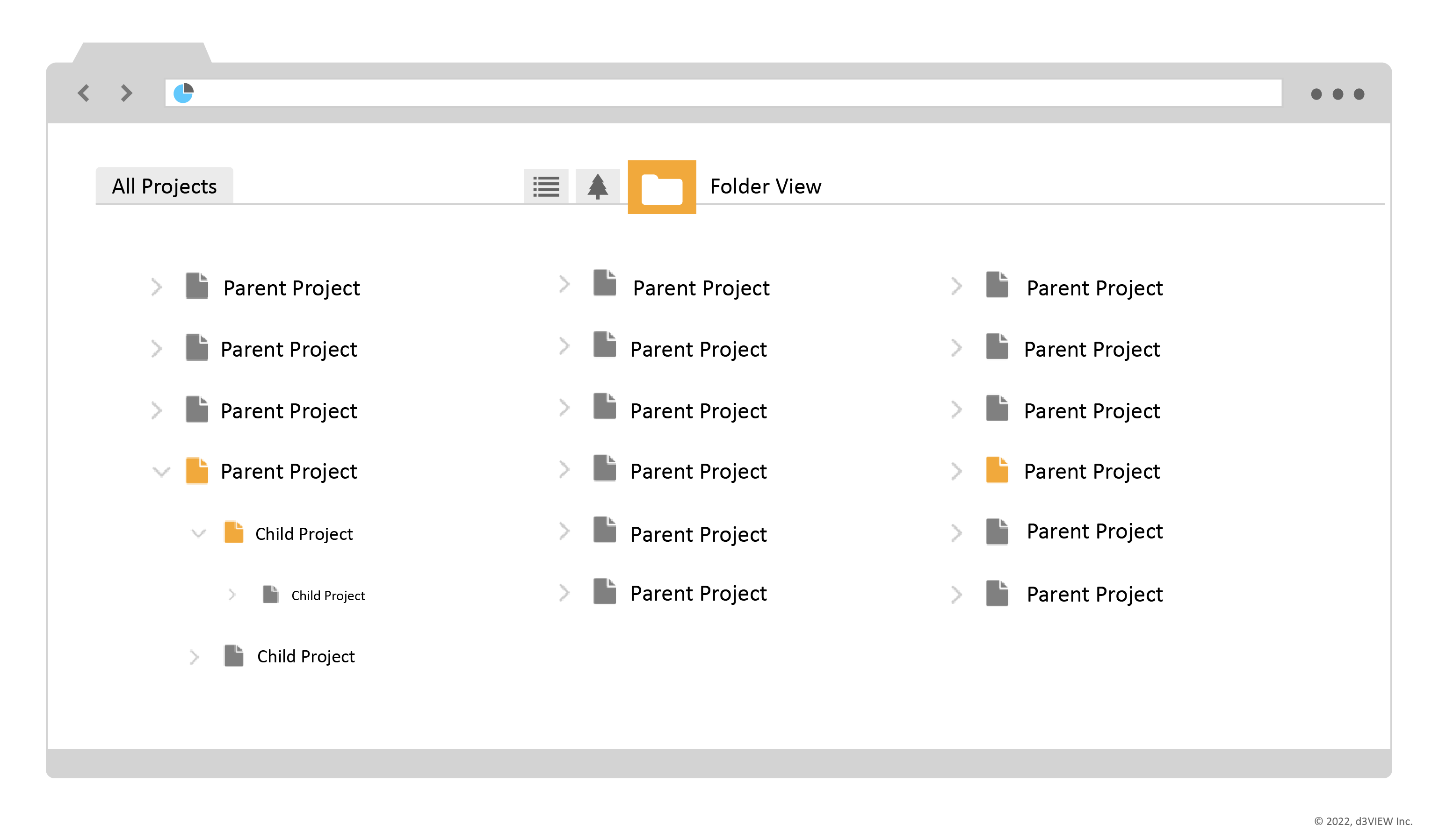This screenshot has width=1439, height=840.
Task: Expand the bottom Child Project chevron
Action: coord(194,657)
